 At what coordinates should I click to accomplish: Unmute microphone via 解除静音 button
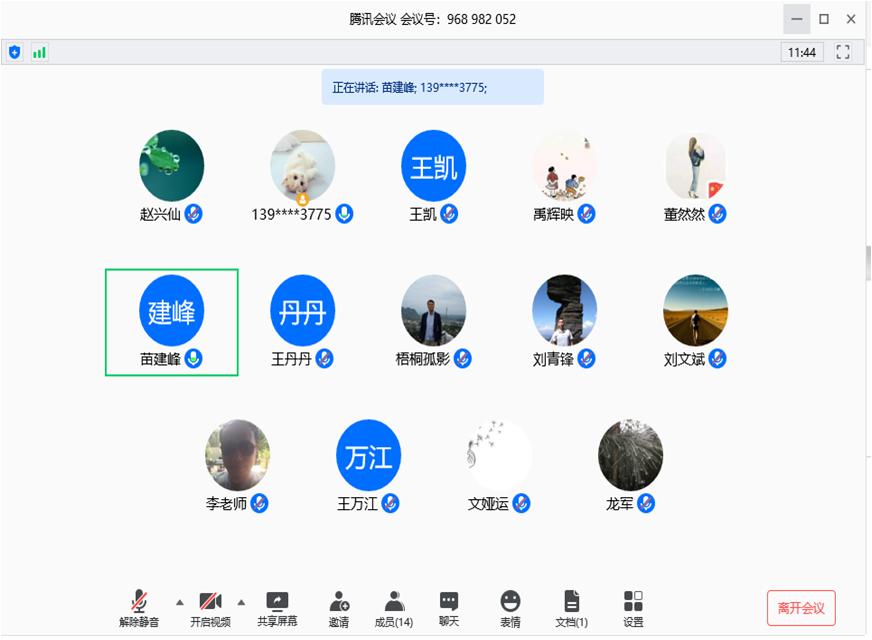coord(139,608)
